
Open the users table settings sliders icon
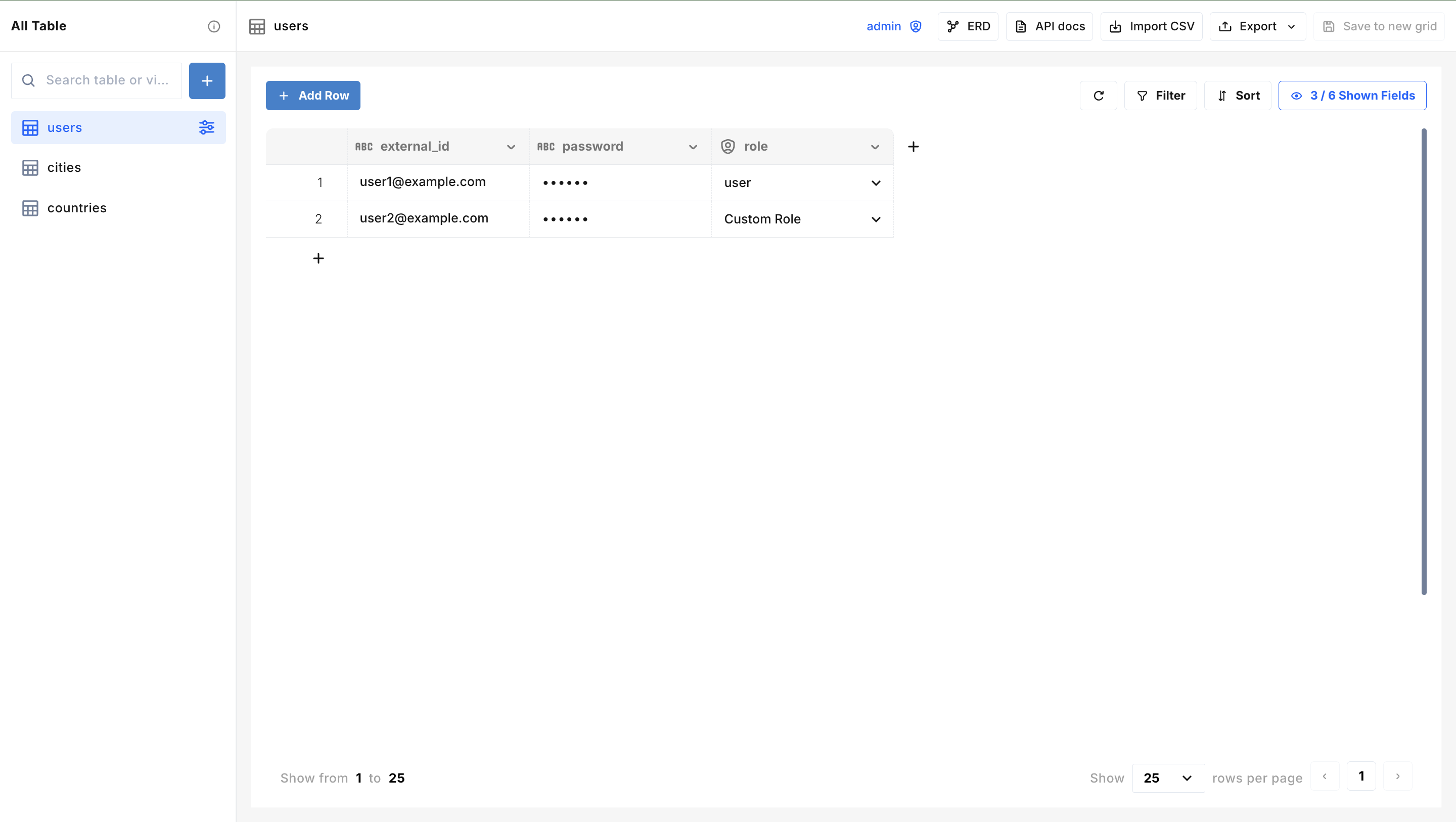[x=206, y=127]
